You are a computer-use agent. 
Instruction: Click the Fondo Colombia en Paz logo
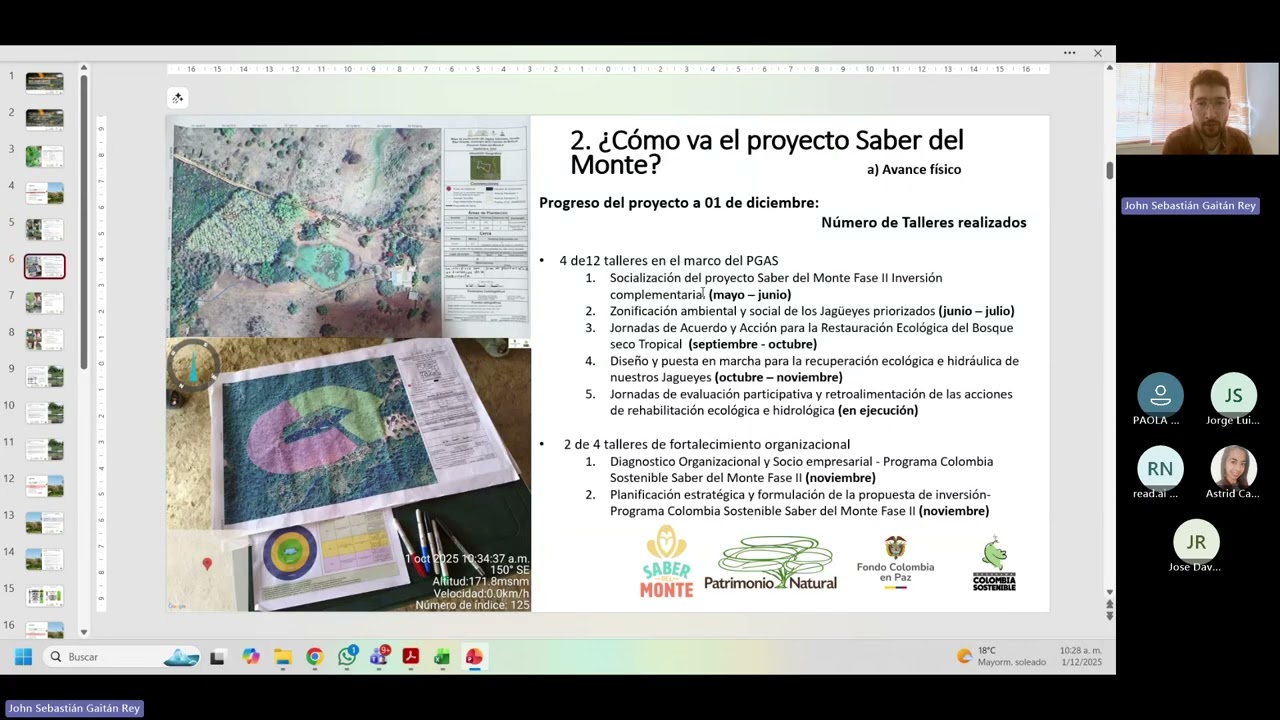(895, 563)
